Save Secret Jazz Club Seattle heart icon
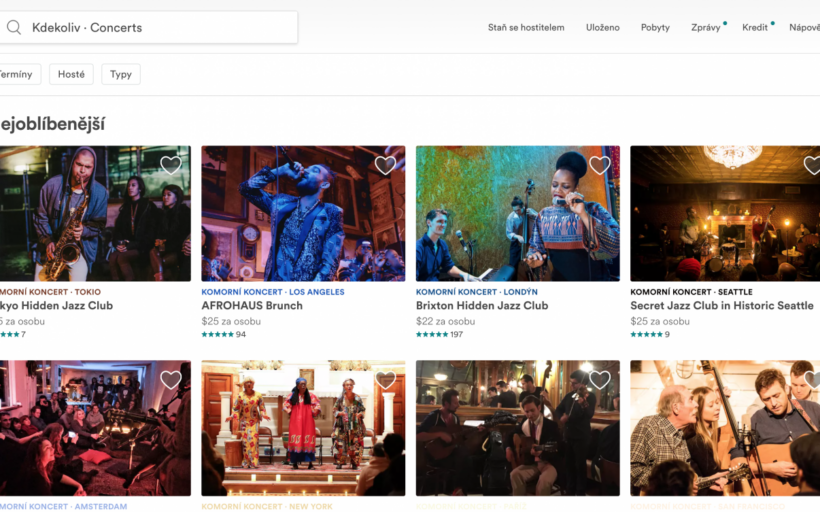This screenshot has height=512, width=820. click(x=812, y=165)
